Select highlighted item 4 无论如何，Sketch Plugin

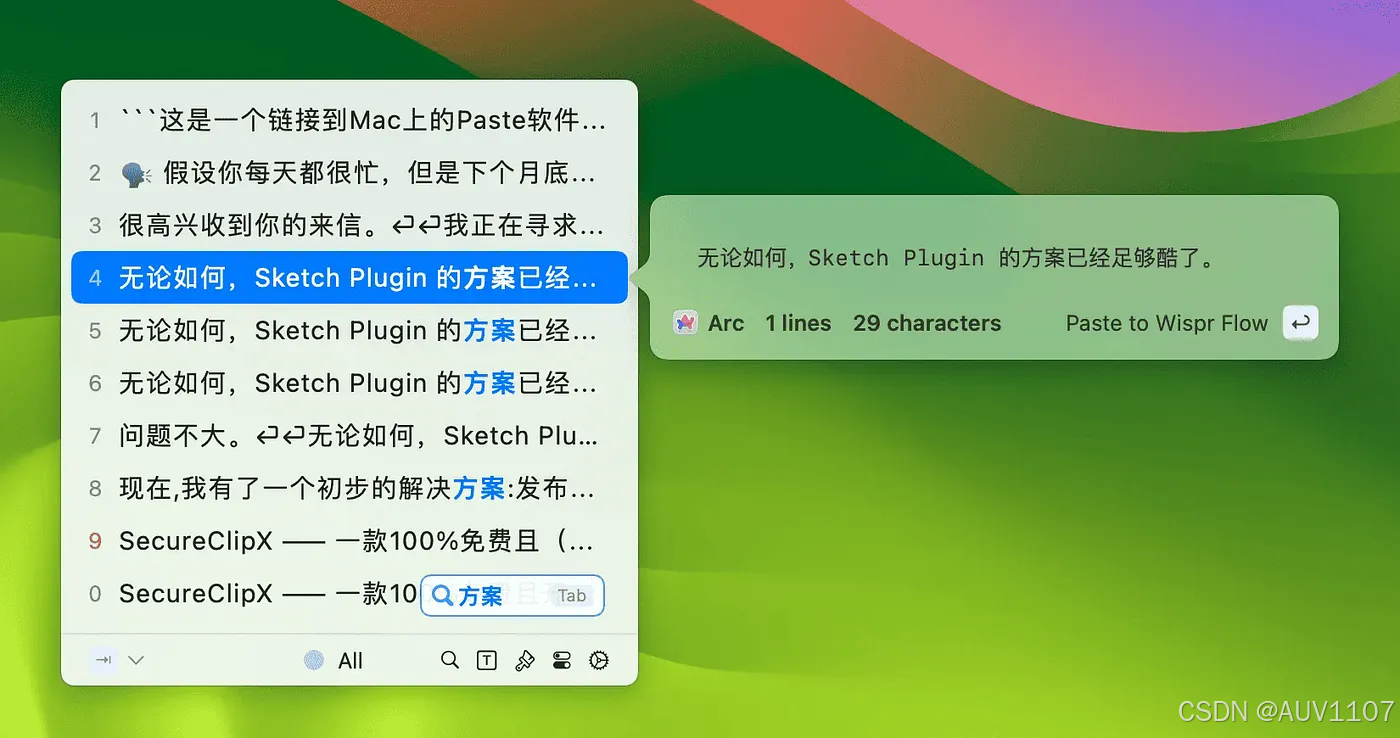[x=349, y=277]
